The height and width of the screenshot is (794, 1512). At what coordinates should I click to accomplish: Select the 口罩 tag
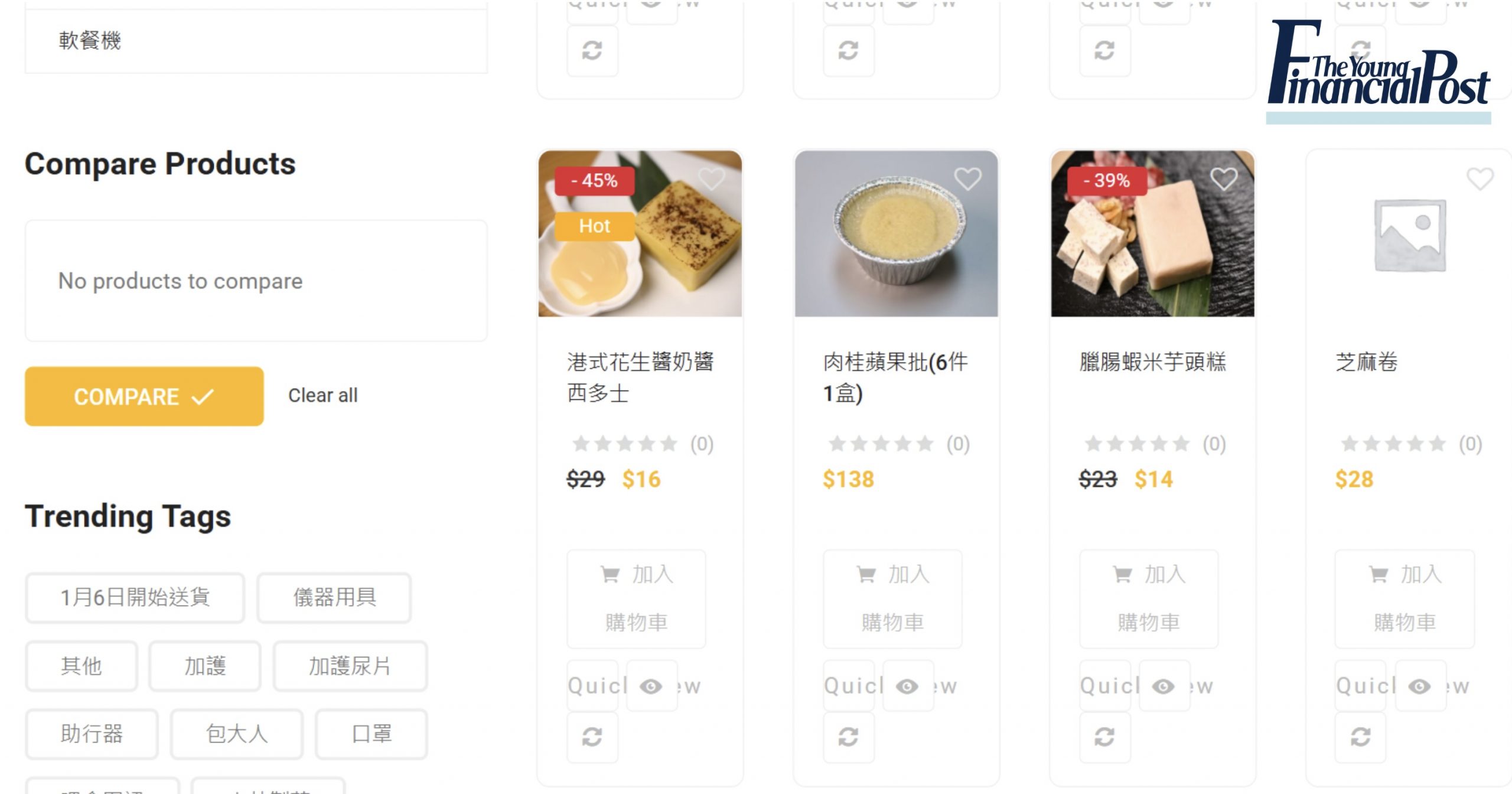(x=372, y=734)
